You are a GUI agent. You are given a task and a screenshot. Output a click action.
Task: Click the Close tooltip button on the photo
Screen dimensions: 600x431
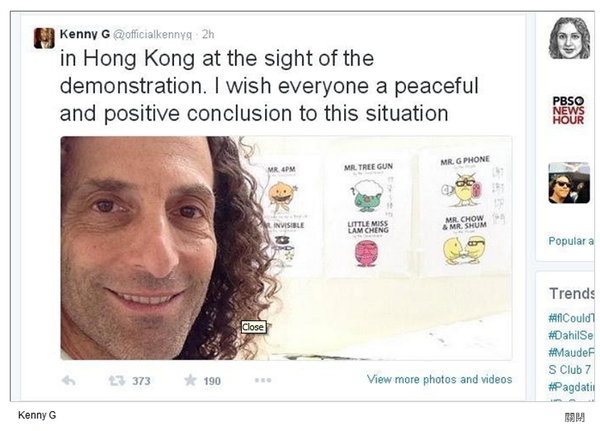253,327
